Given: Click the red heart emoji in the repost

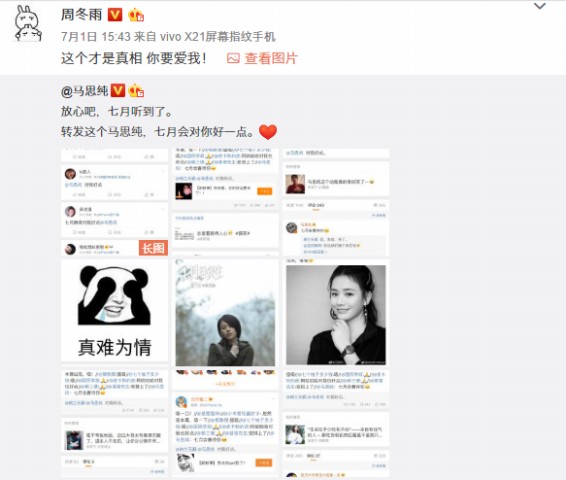Looking at the screenshot, I should click(x=268, y=132).
